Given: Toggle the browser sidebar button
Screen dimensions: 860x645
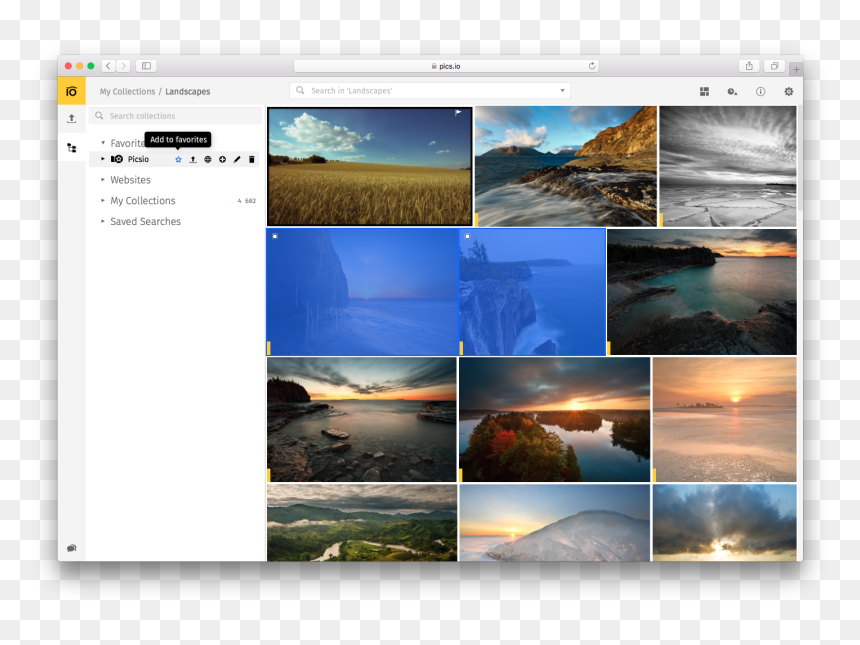Looking at the screenshot, I should (x=146, y=66).
